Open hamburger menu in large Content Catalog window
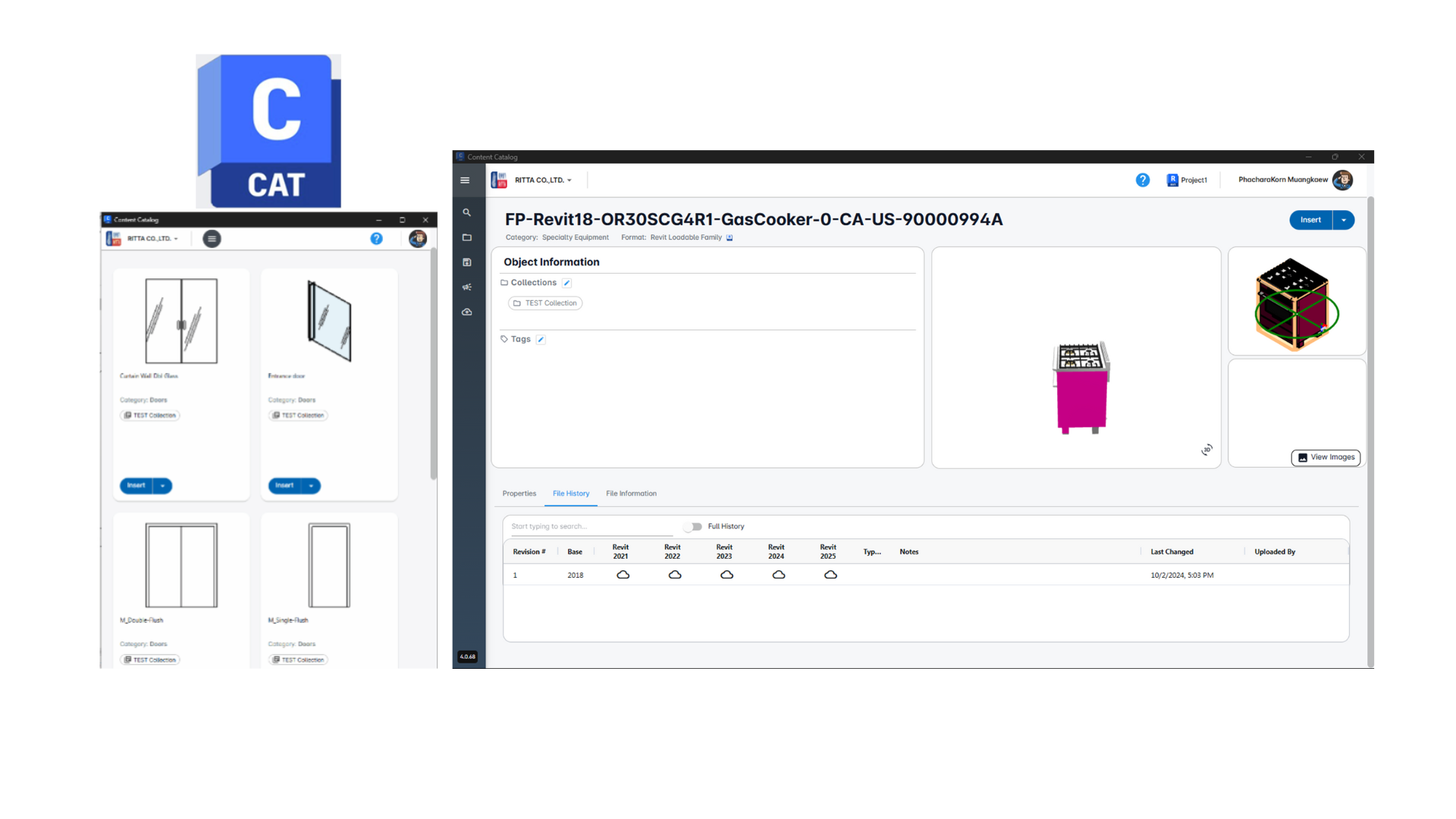 coord(465,180)
